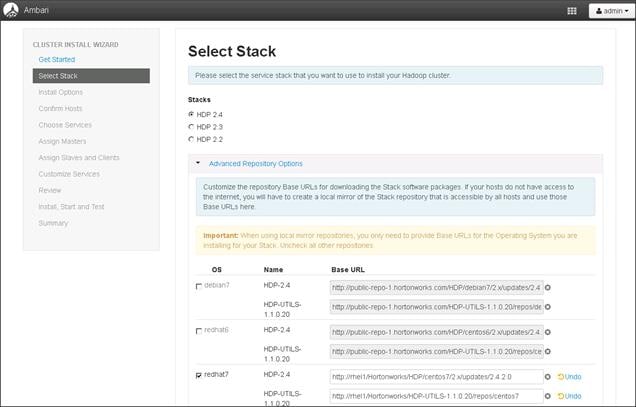Open the Choose Services wizard step
This screenshot has height=407, width=636.
[x=65, y=125]
